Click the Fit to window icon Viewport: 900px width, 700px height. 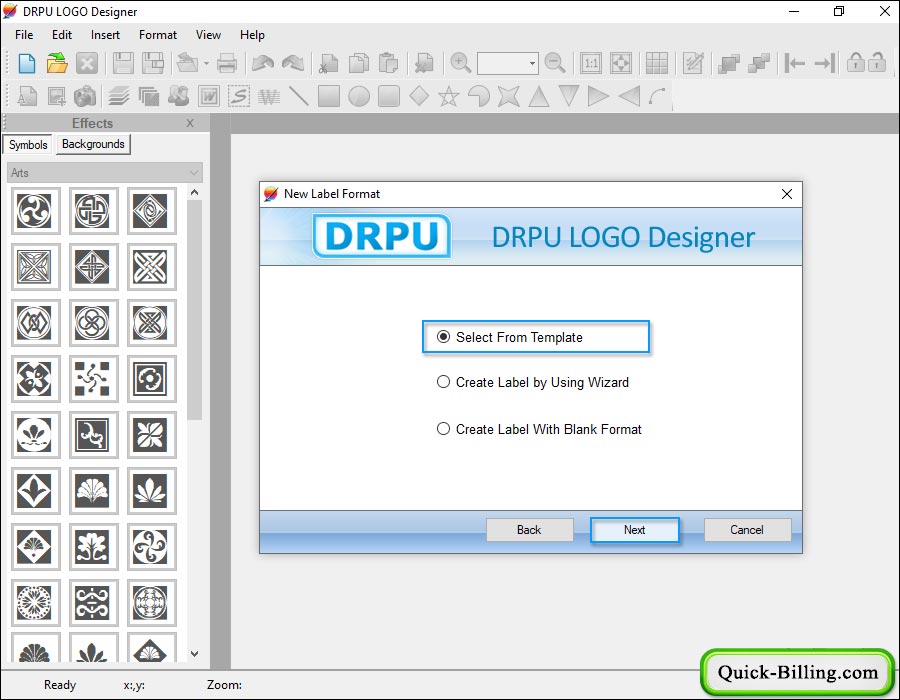point(621,63)
